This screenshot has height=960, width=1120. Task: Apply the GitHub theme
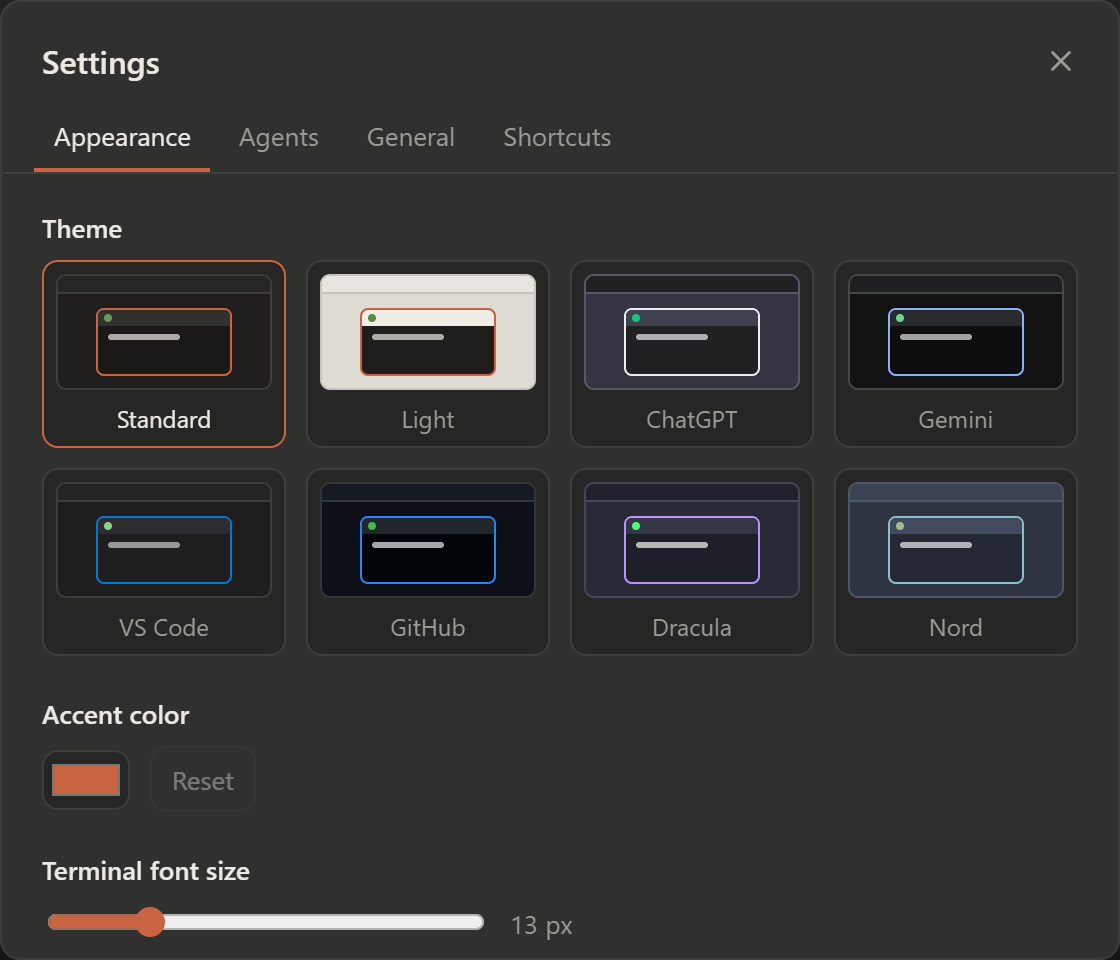428,561
